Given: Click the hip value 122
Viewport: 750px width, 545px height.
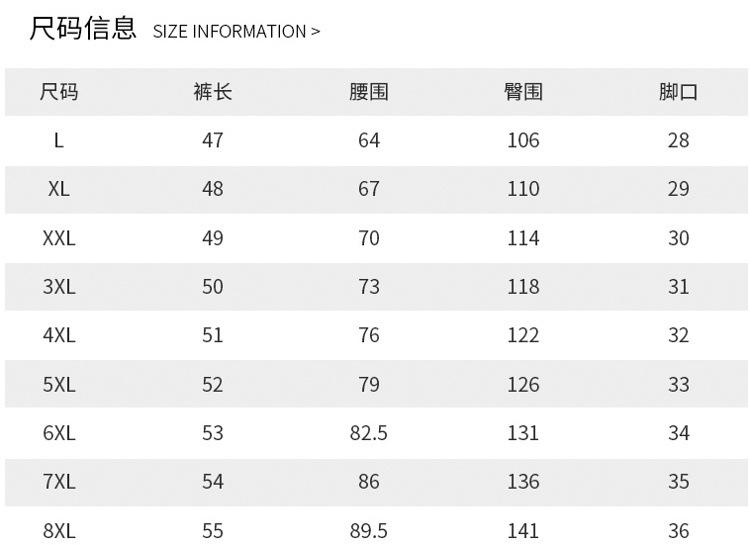Looking at the screenshot, I should click(x=523, y=335).
